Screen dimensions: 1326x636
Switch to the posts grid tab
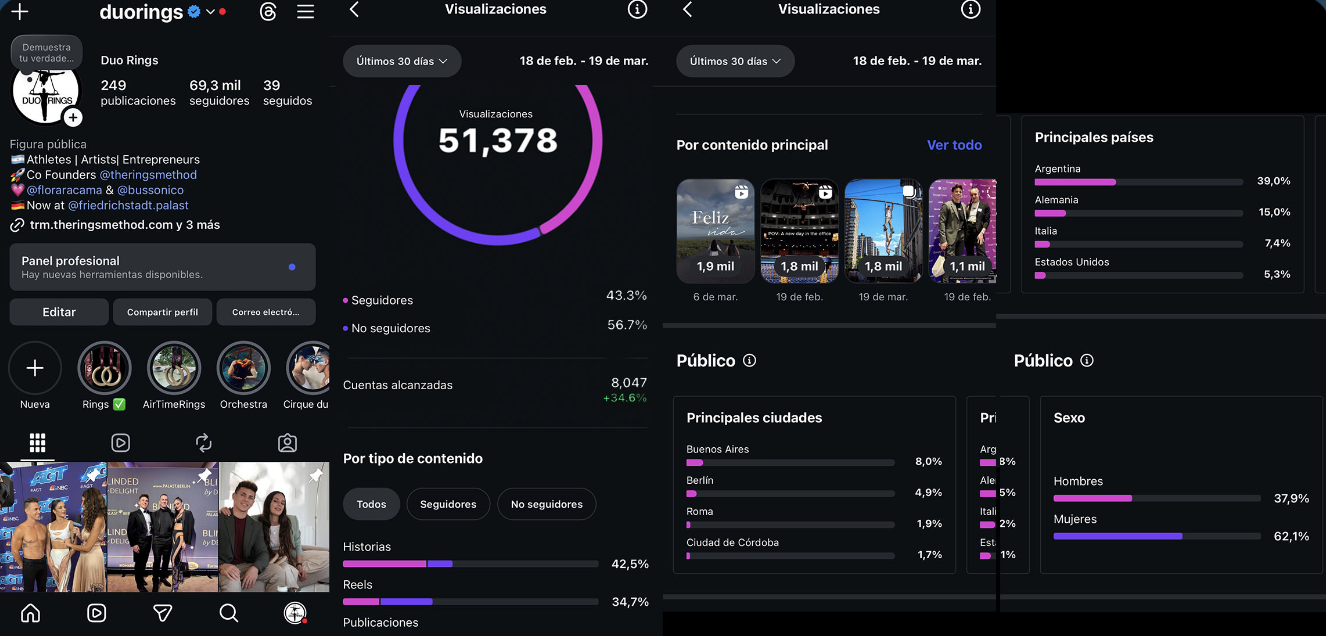(x=37, y=442)
